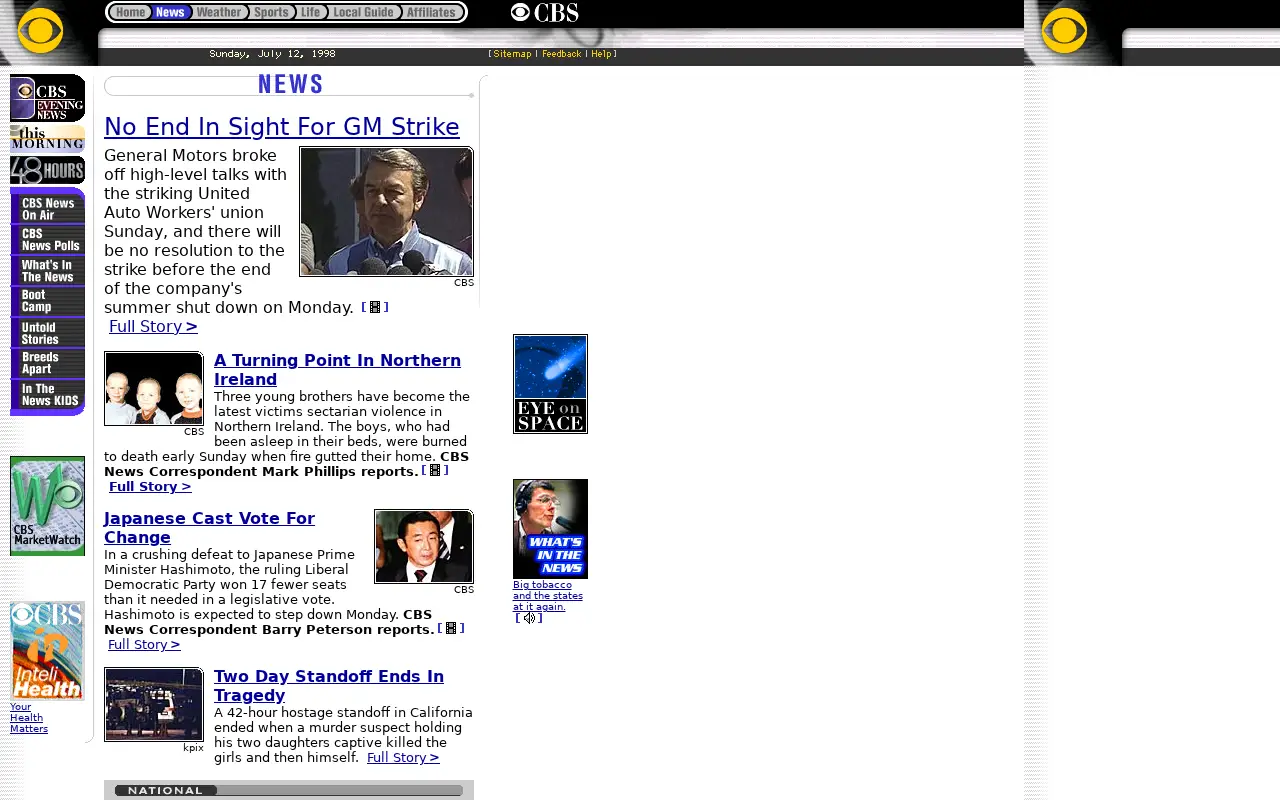Click CBS eye logo at top left

pyautogui.click(x=40, y=31)
